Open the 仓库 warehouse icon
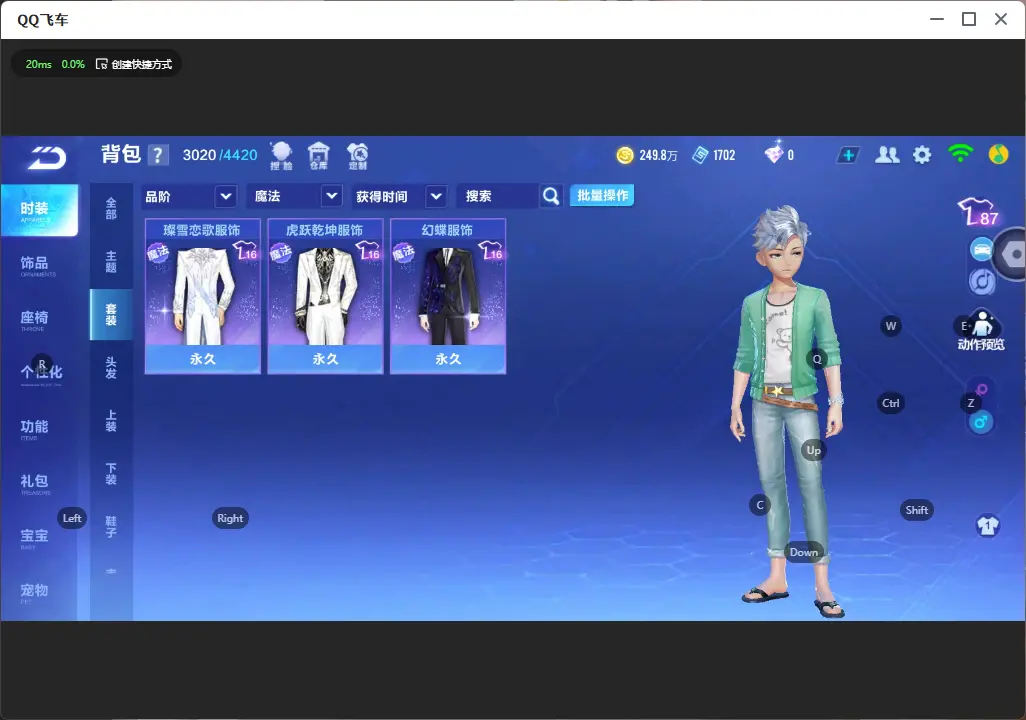 pyautogui.click(x=319, y=156)
